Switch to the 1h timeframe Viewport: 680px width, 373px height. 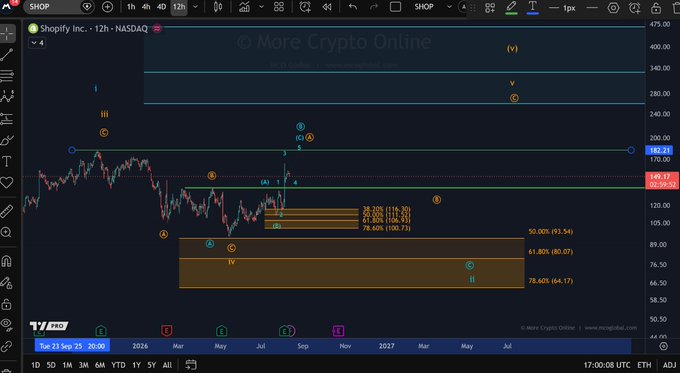[131, 7]
